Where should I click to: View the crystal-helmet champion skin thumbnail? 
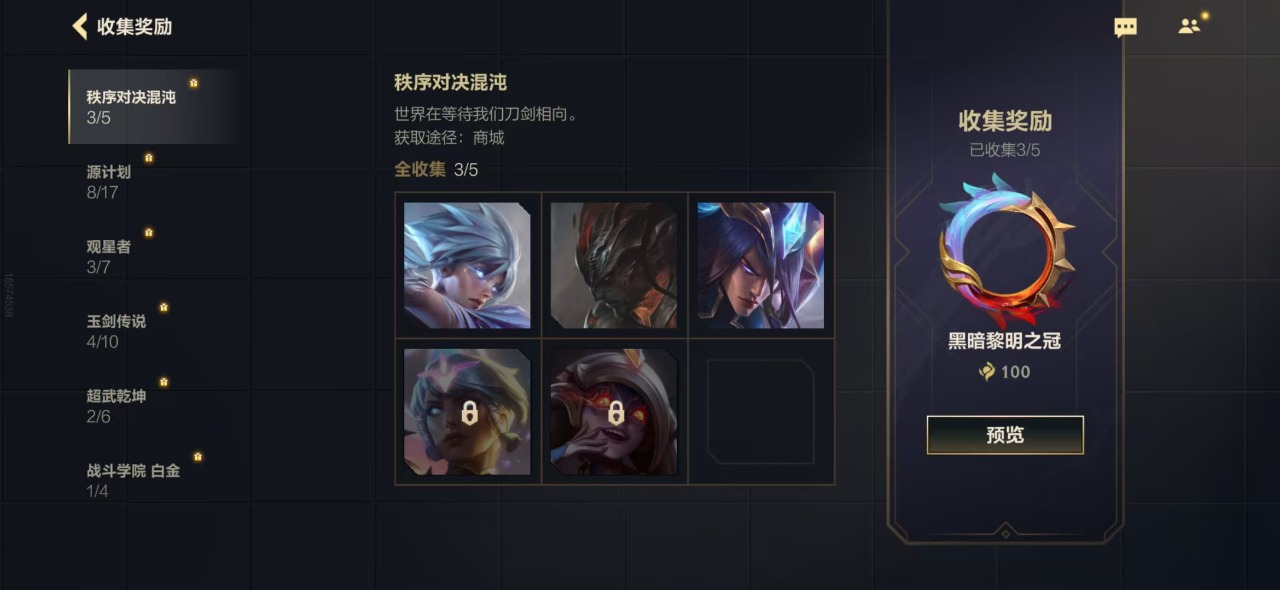coord(761,265)
